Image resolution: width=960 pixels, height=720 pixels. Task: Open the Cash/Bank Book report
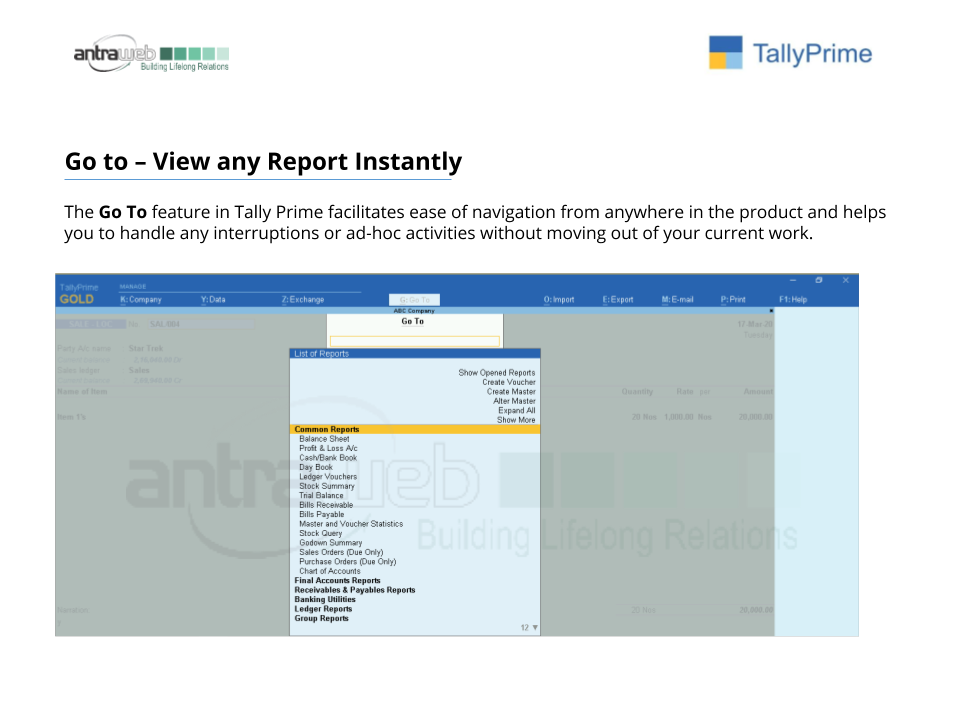tap(328, 458)
